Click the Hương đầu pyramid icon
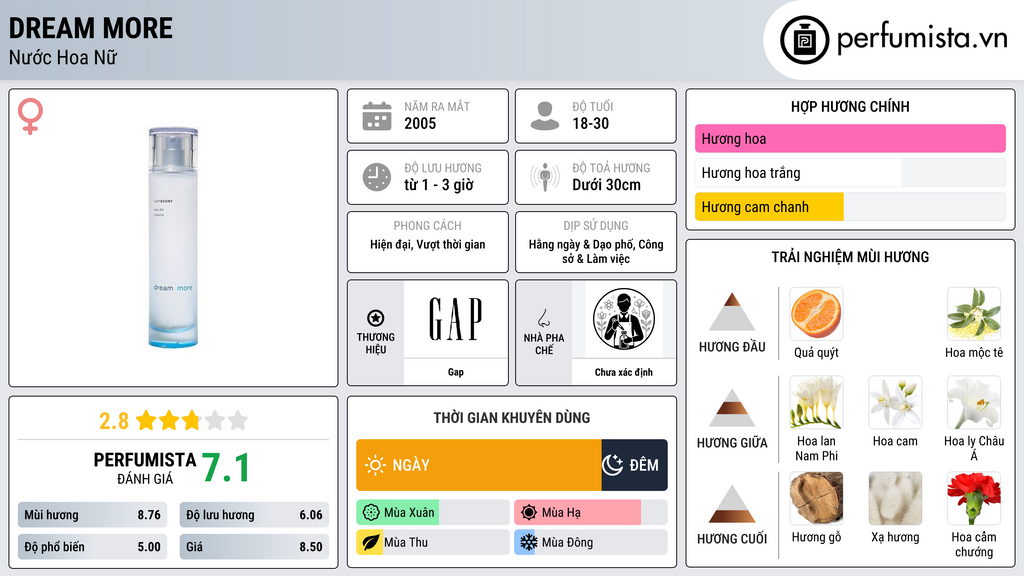 (731, 312)
